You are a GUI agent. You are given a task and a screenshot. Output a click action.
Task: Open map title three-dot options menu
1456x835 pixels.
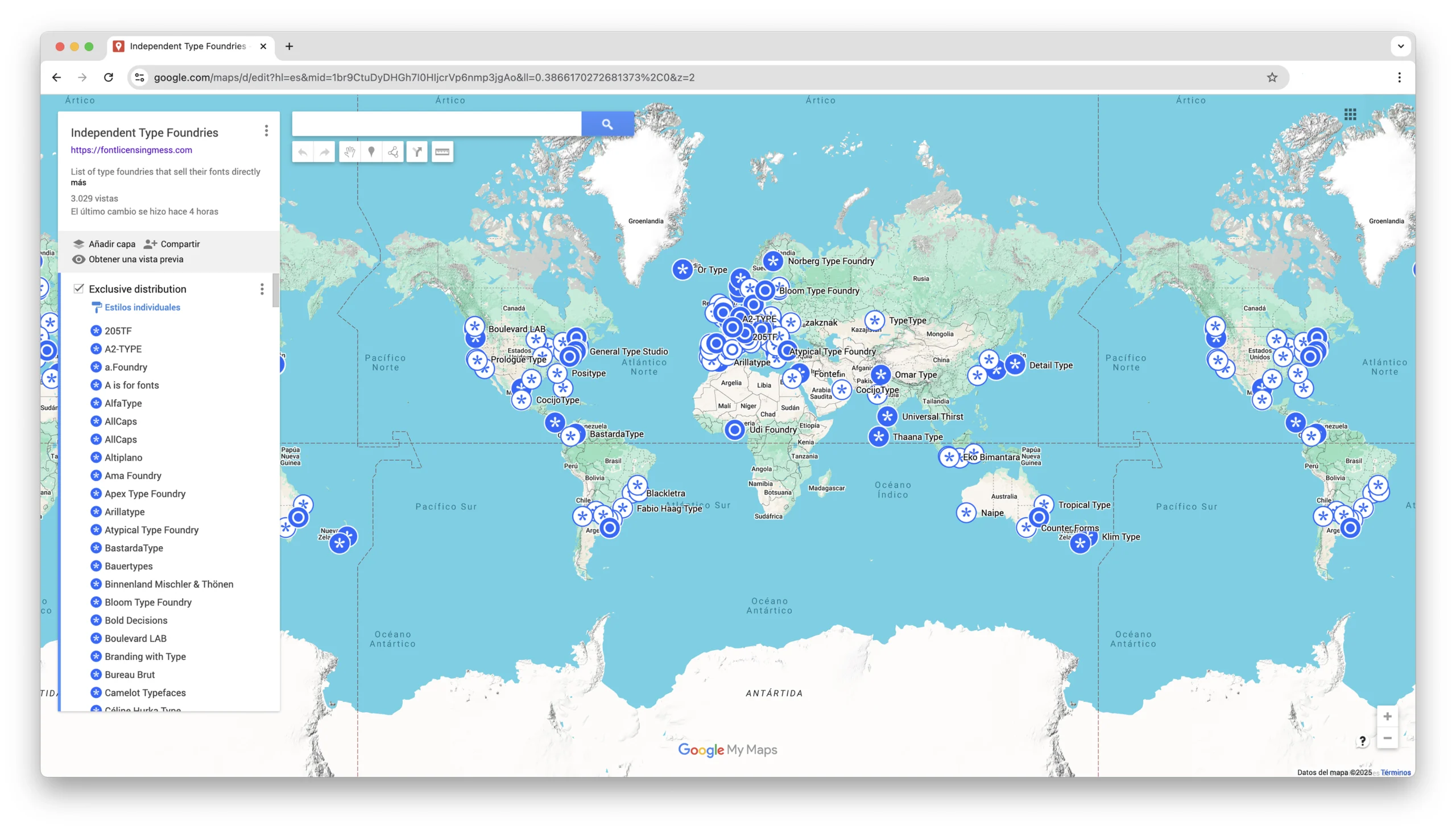click(x=266, y=131)
